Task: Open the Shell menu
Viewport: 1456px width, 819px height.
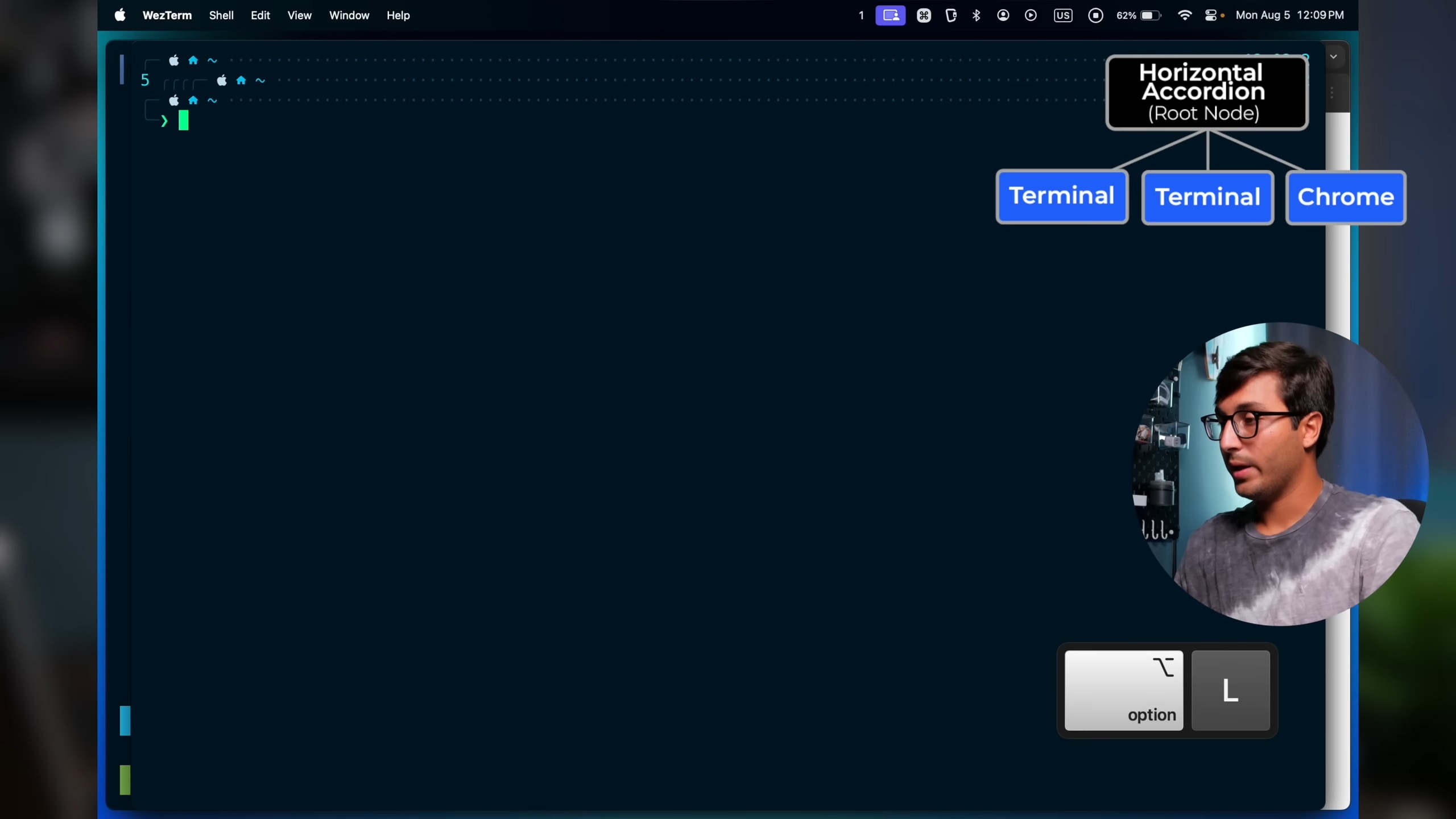Action: 221,15
